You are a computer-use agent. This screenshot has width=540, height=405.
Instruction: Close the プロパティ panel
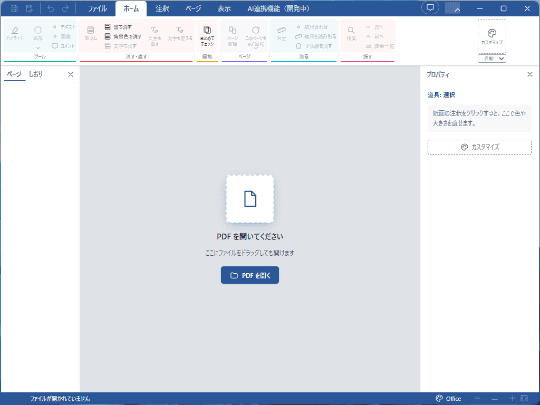pos(530,74)
